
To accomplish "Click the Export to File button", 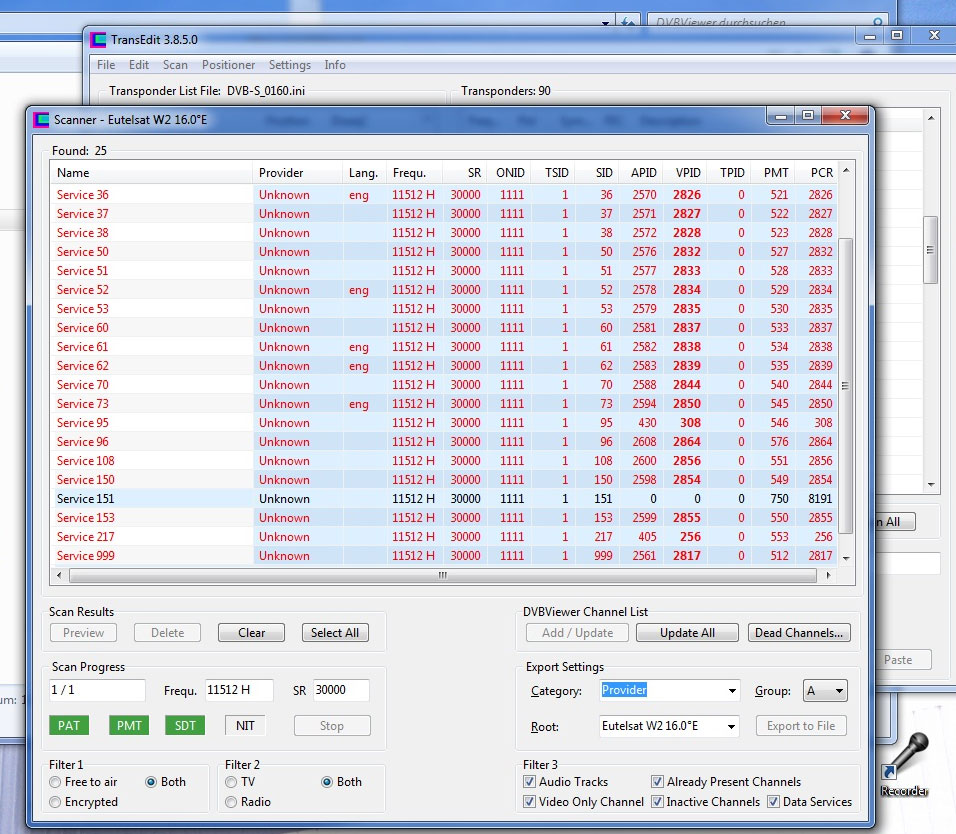I will tap(801, 726).
